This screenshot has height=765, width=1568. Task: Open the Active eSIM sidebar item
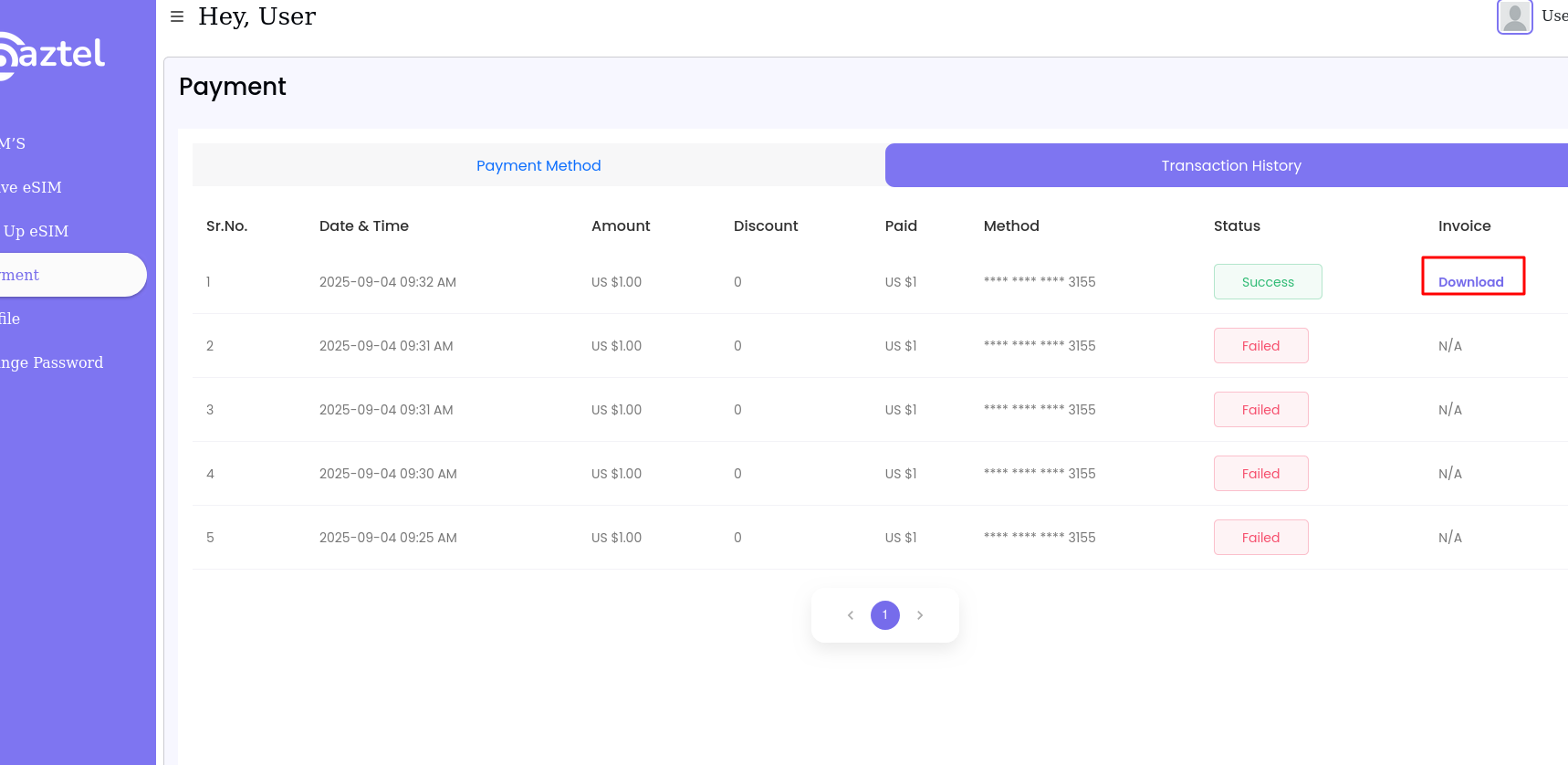(x=31, y=187)
